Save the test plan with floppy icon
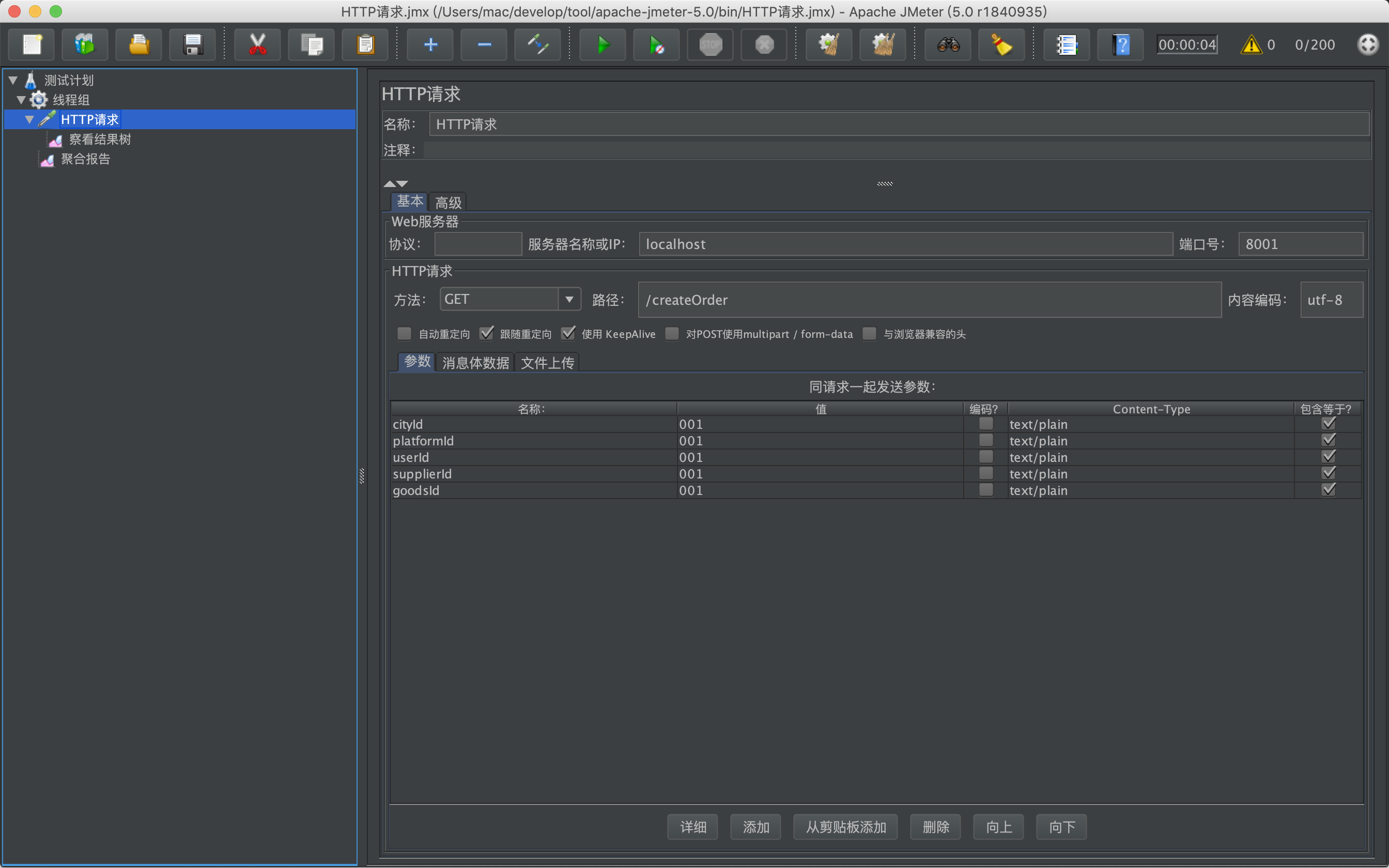This screenshot has width=1389, height=868. [x=193, y=44]
